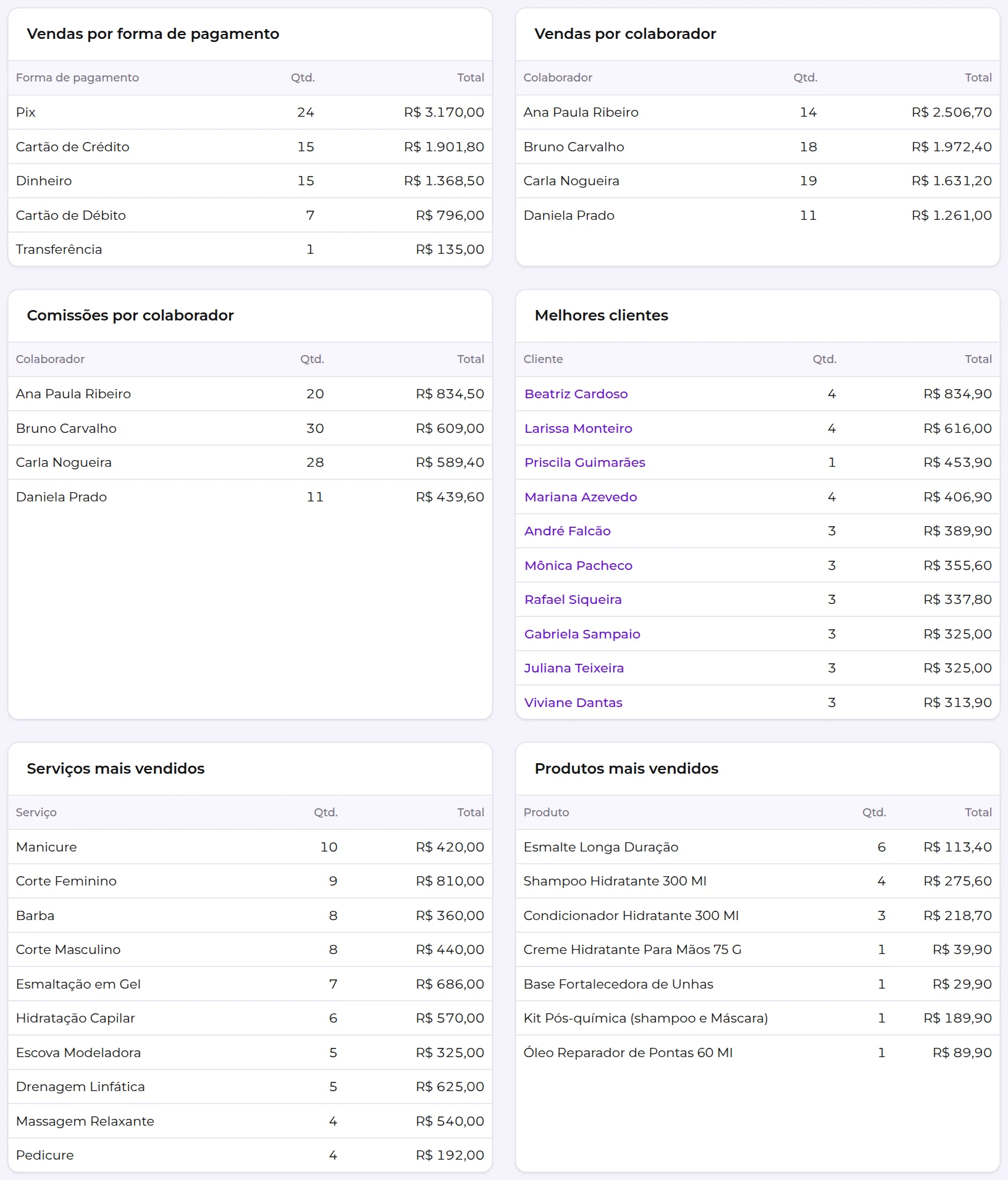This screenshot has height=1180, width=1008.
Task: Click commission total R$ 439,60
Action: 450,497
